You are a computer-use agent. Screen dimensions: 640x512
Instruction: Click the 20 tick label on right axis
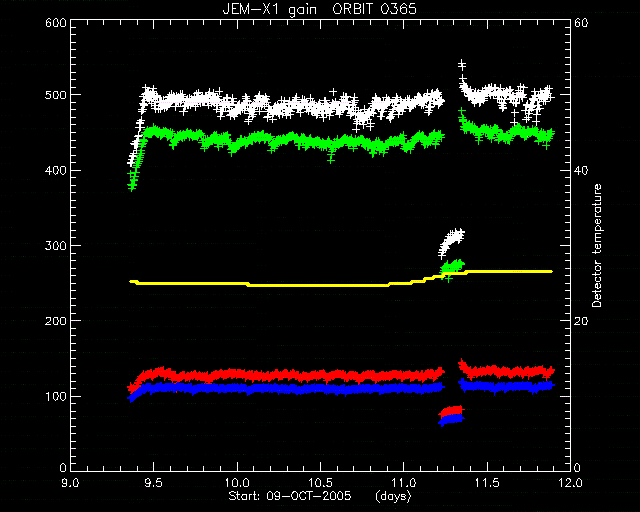pos(581,321)
